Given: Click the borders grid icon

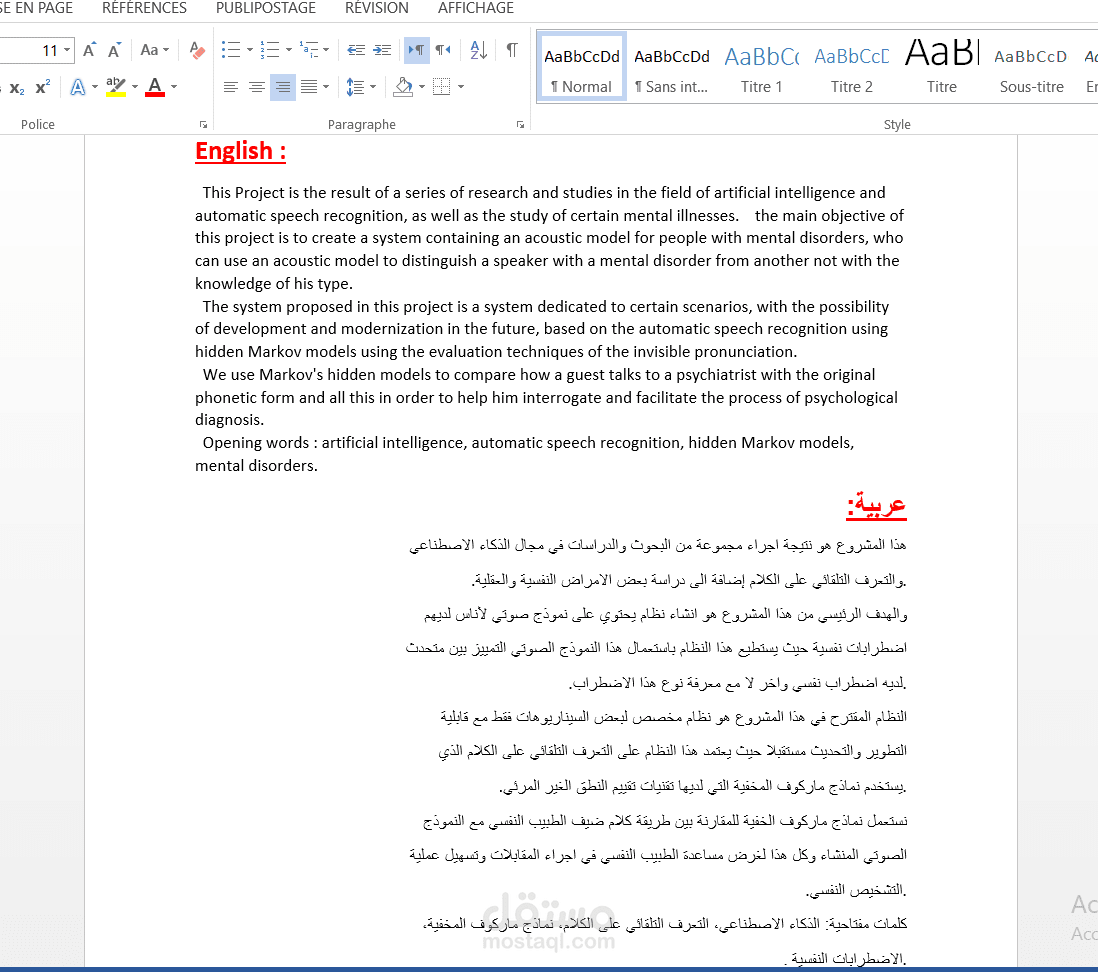Looking at the screenshot, I should pos(442,87).
